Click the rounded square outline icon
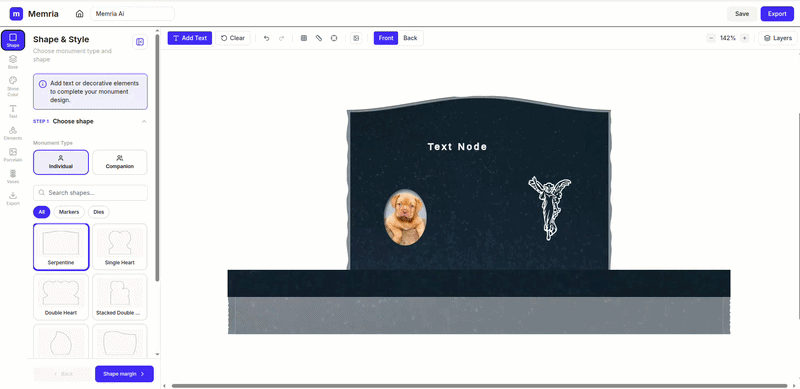Image resolution: width=800 pixels, height=389 pixels. click(x=334, y=38)
